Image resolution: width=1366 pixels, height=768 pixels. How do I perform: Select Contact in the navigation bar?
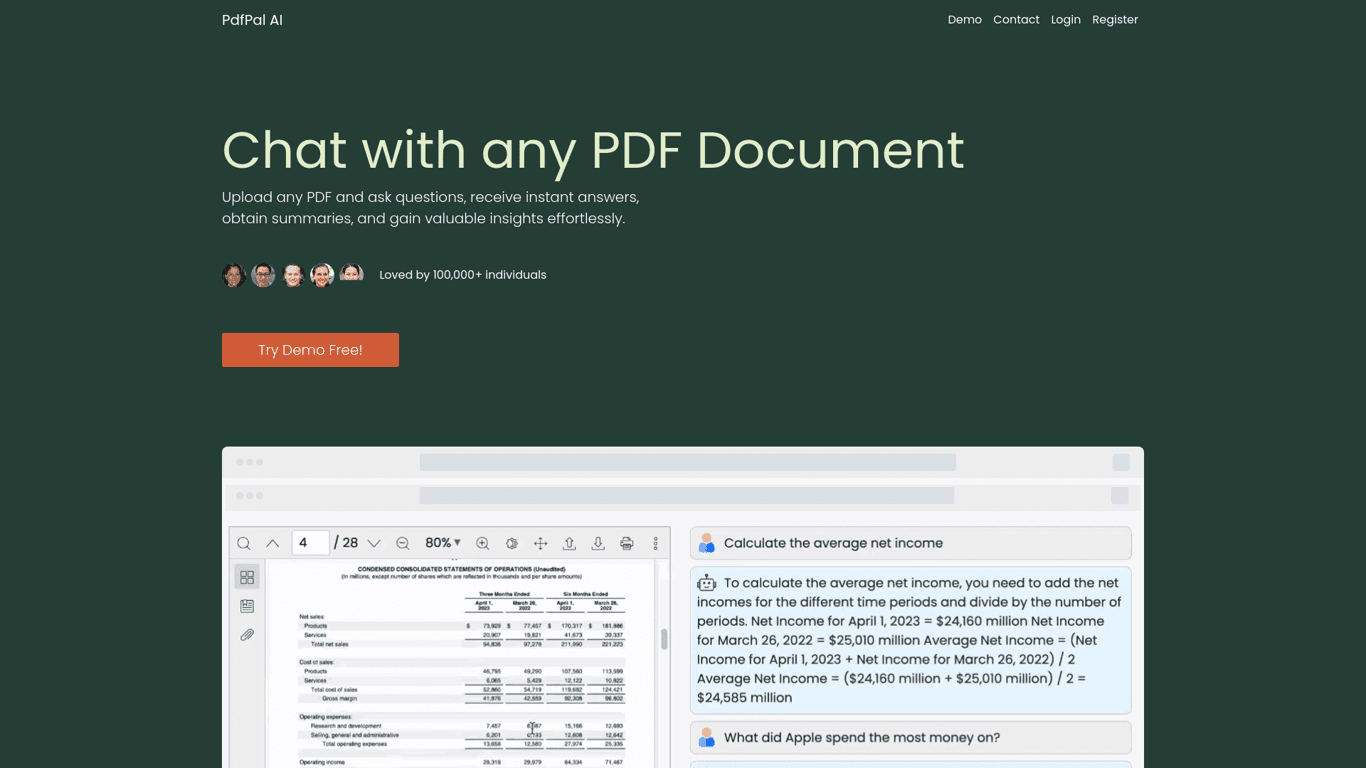click(1016, 19)
